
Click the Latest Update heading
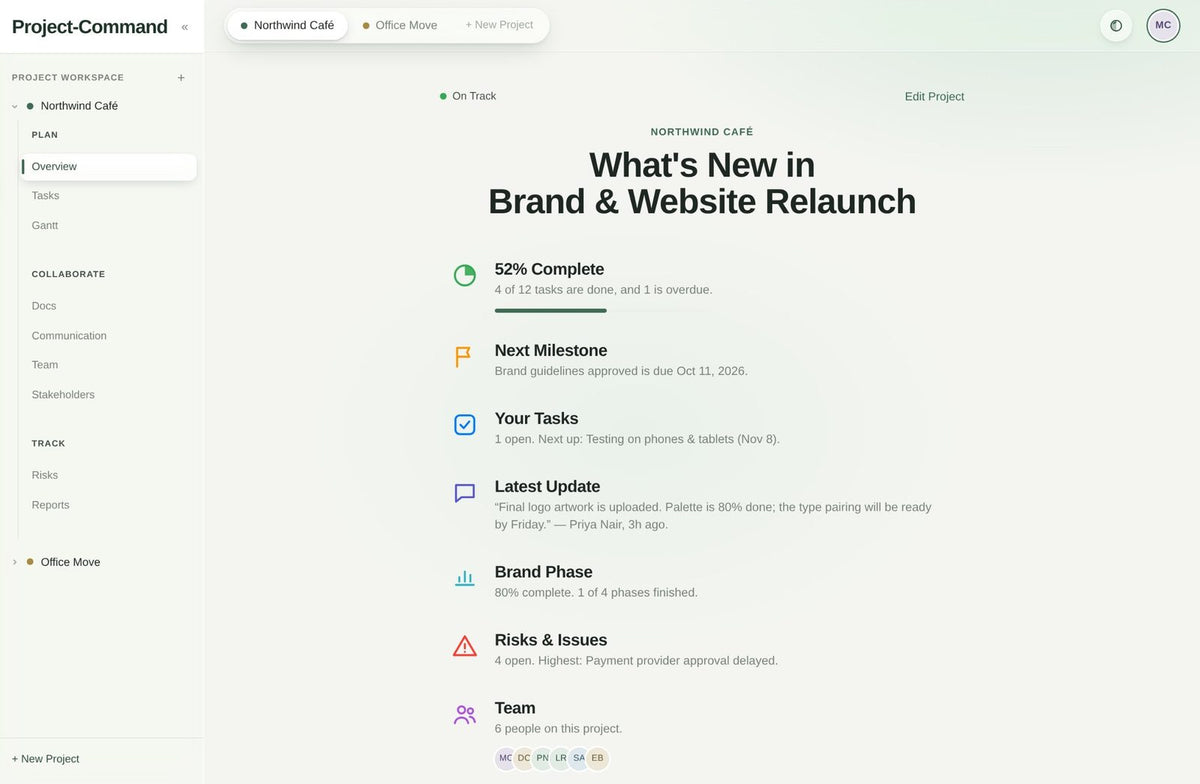[x=547, y=486]
